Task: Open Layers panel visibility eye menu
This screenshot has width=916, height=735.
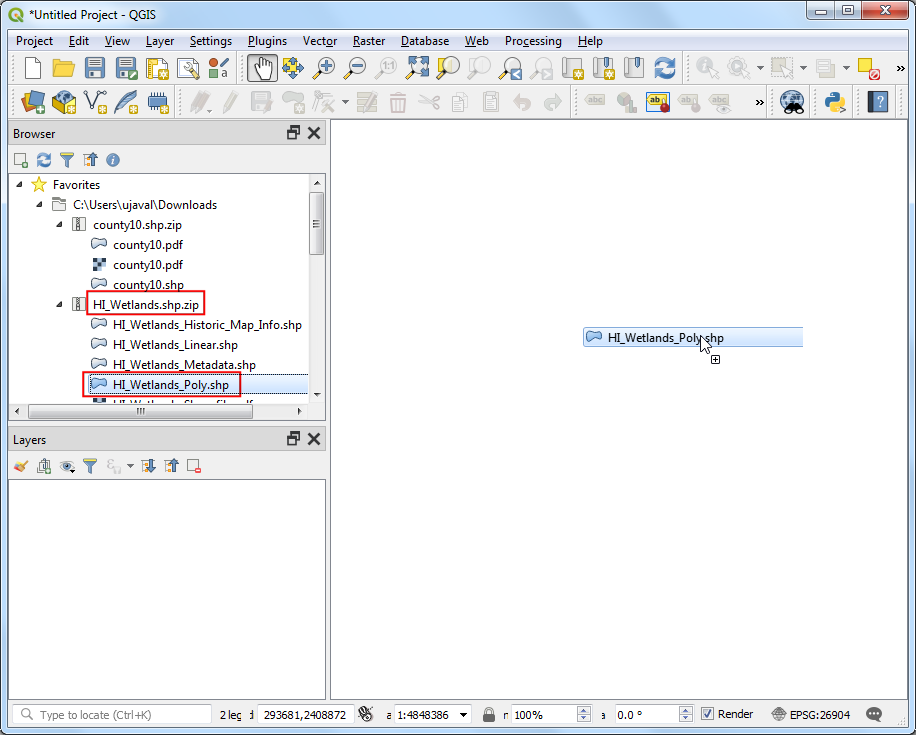Action: point(68,466)
